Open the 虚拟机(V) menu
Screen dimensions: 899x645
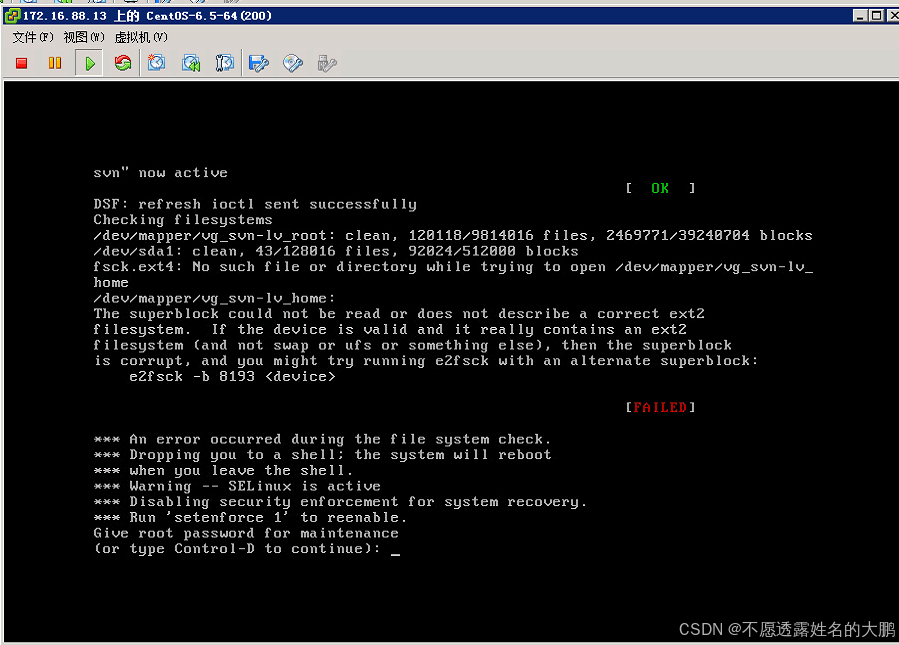tap(141, 37)
